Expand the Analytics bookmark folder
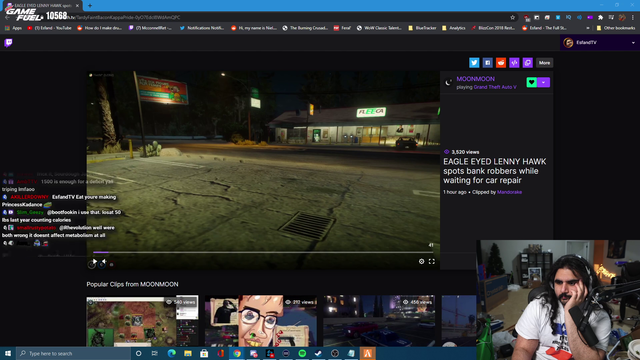Viewport: 640px width, 360px height. (x=453, y=28)
